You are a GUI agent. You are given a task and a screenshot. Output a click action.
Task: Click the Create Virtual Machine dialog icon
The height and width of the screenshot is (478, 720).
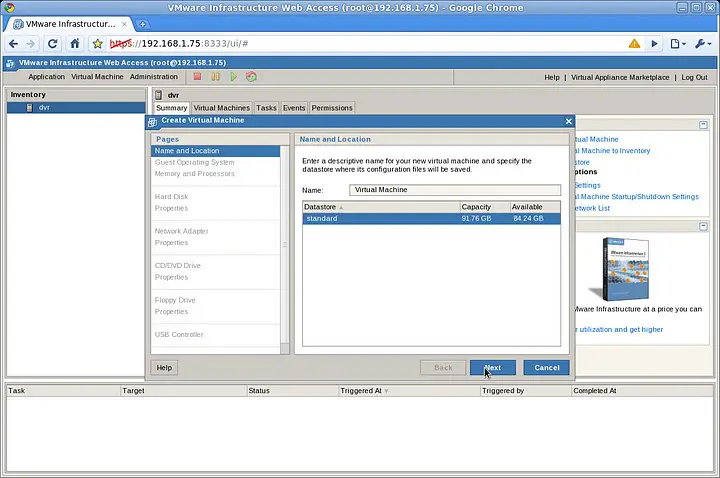[152, 122]
